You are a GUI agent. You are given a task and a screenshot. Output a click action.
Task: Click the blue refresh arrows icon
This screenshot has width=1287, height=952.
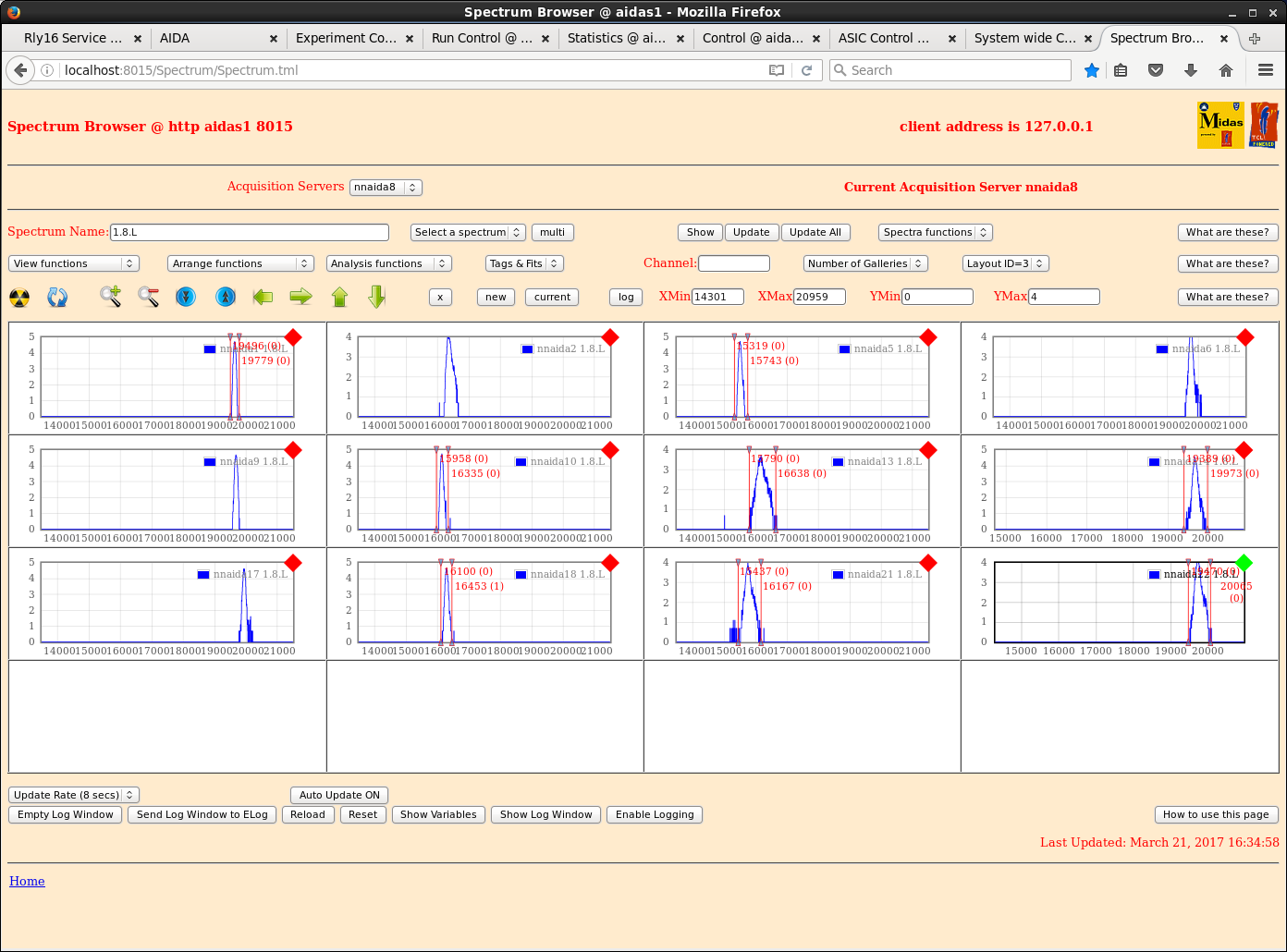click(x=57, y=298)
